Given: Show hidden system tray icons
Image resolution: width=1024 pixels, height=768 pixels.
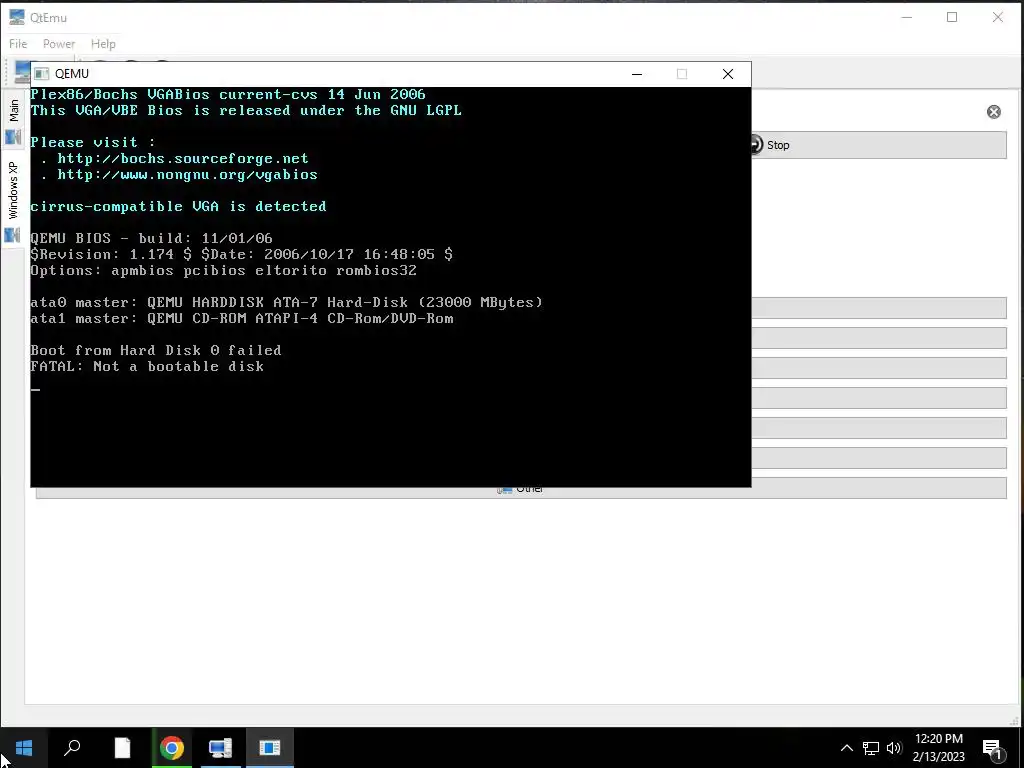Looking at the screenshot, I should [x=846, y=748].
